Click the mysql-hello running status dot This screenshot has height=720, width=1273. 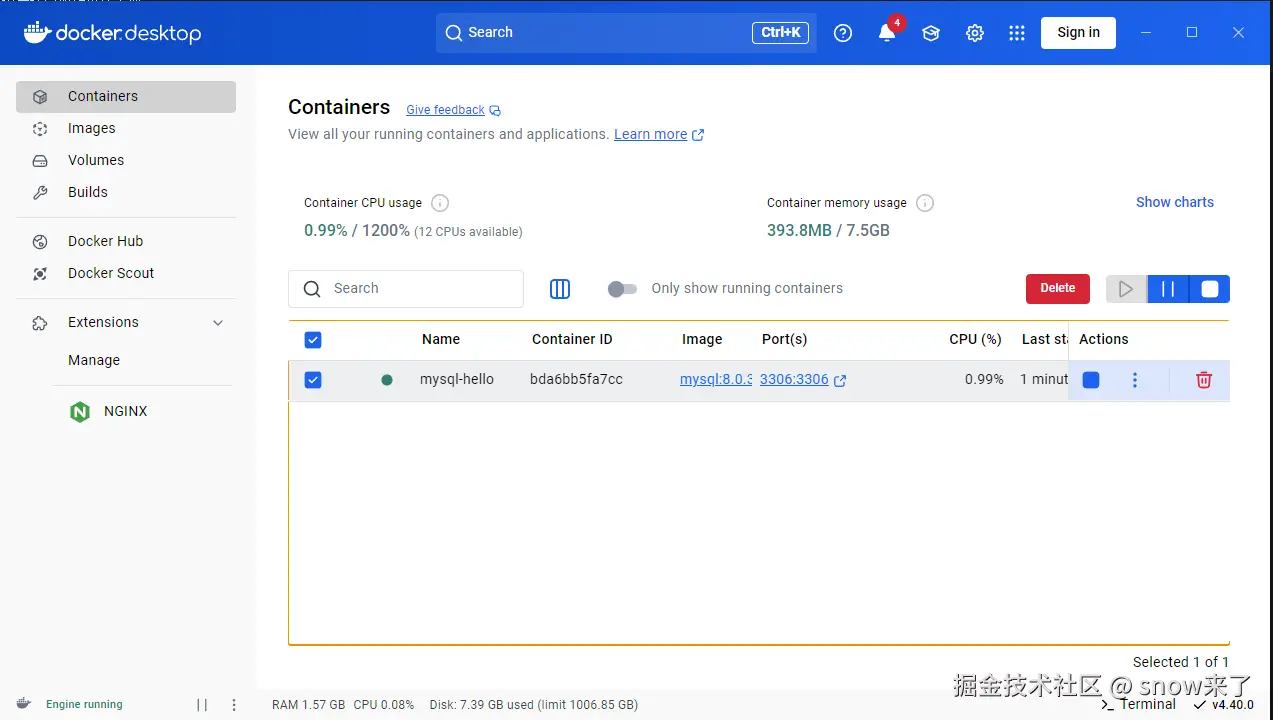(x=387, y=380)
